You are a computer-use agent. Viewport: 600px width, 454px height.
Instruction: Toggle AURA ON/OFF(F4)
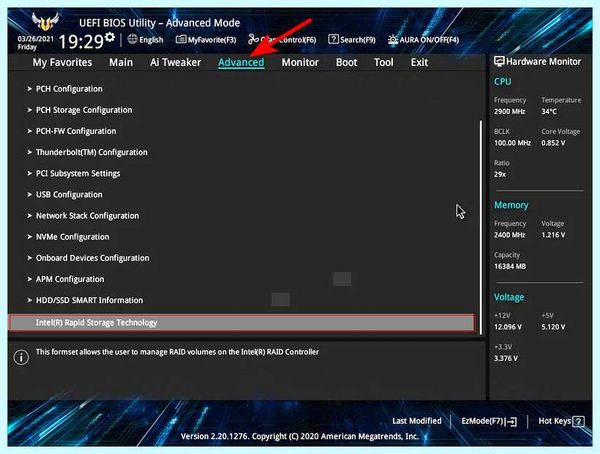click(423, 39)
